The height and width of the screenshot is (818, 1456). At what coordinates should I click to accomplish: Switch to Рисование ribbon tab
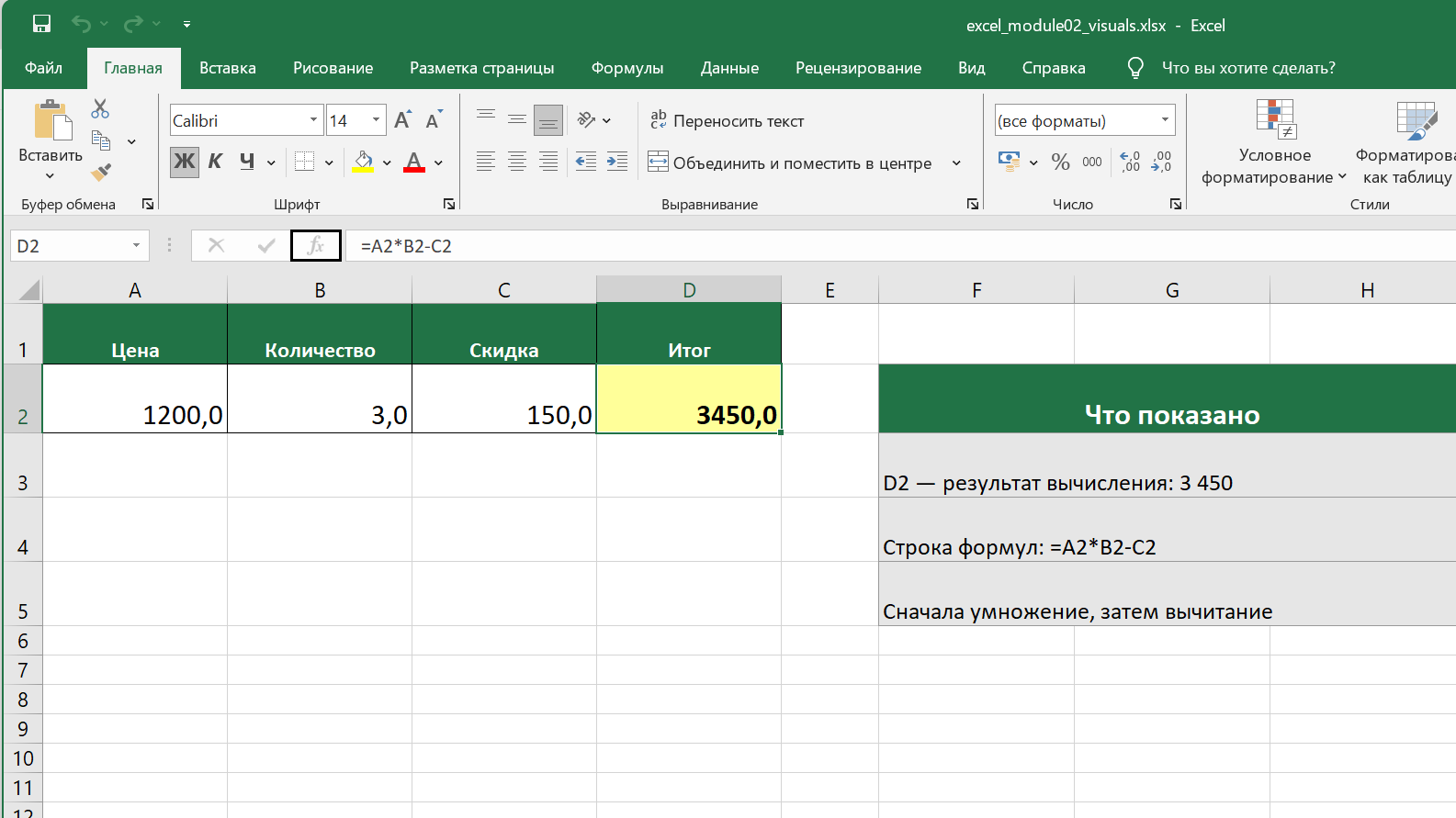pos(333,68)
